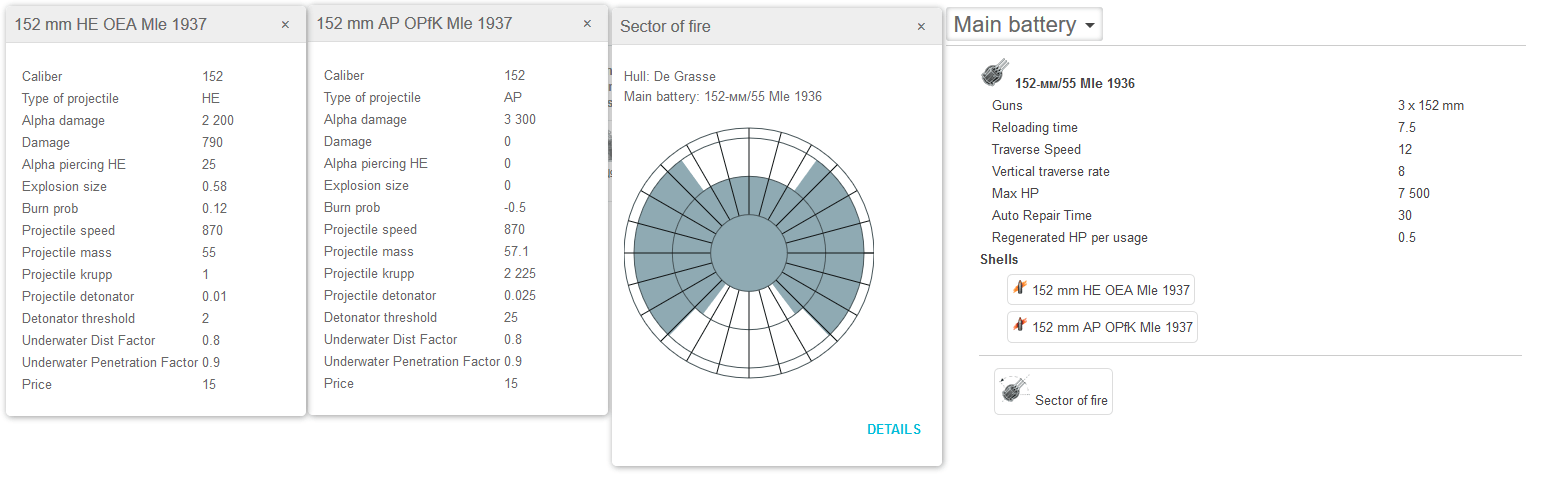The image size is (1554, 481).
Task: Click the AP OPfK Mle 1937 popup title
Action: 414,24
